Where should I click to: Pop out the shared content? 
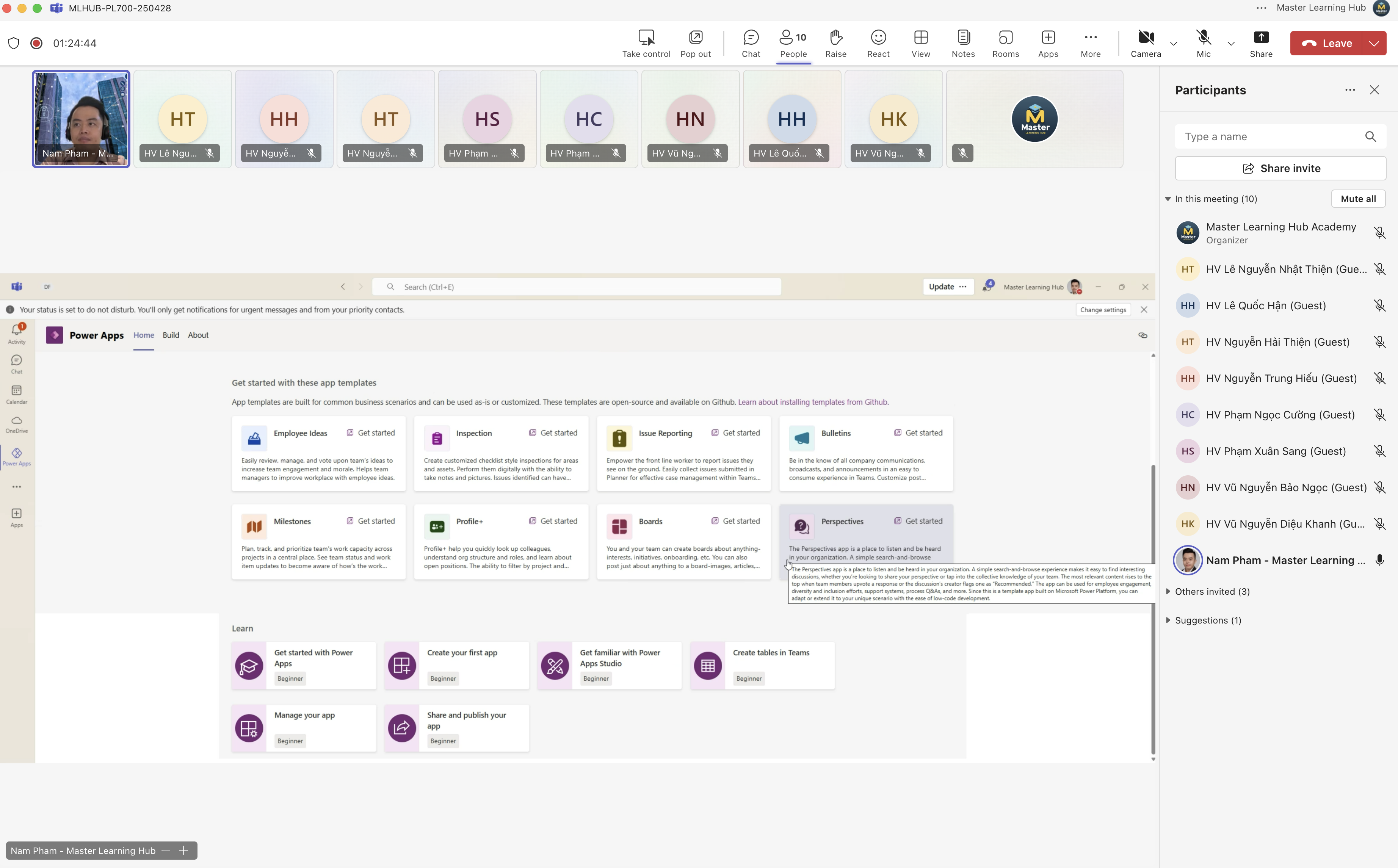695,44
